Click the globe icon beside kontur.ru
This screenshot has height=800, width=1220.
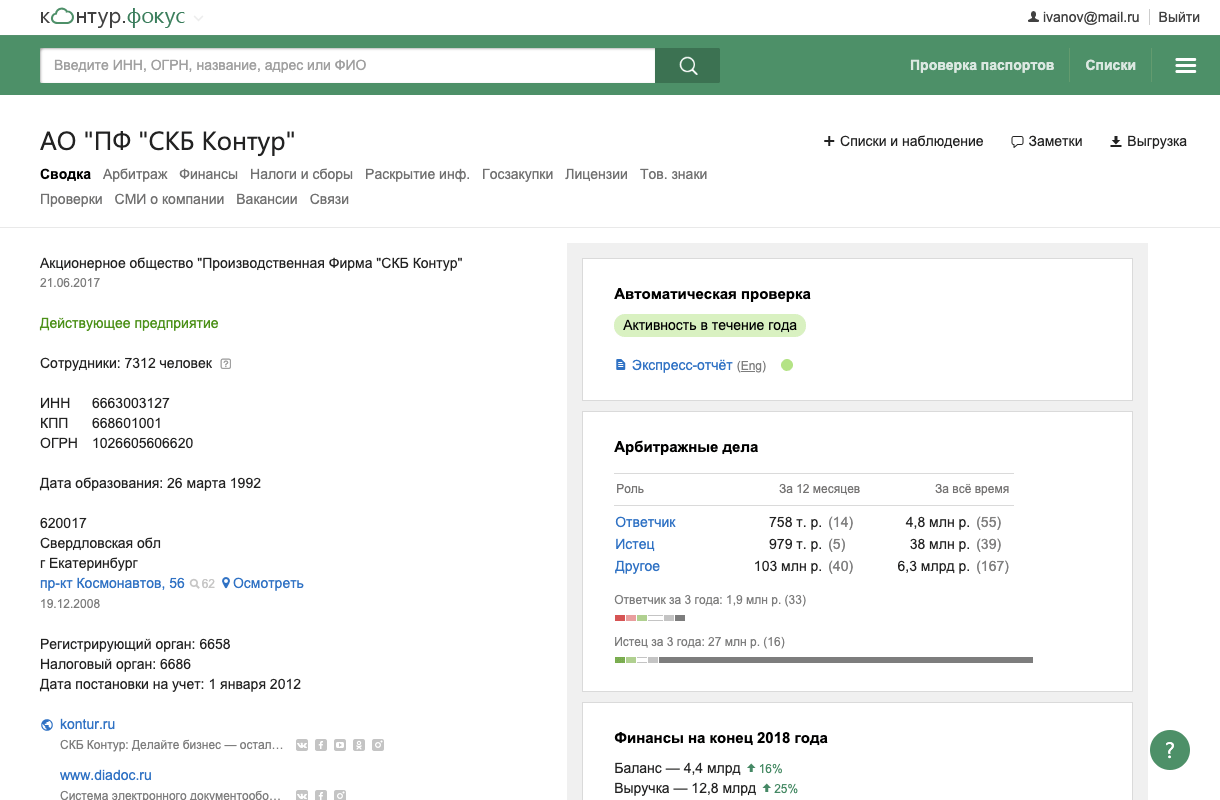pos(46,725)
